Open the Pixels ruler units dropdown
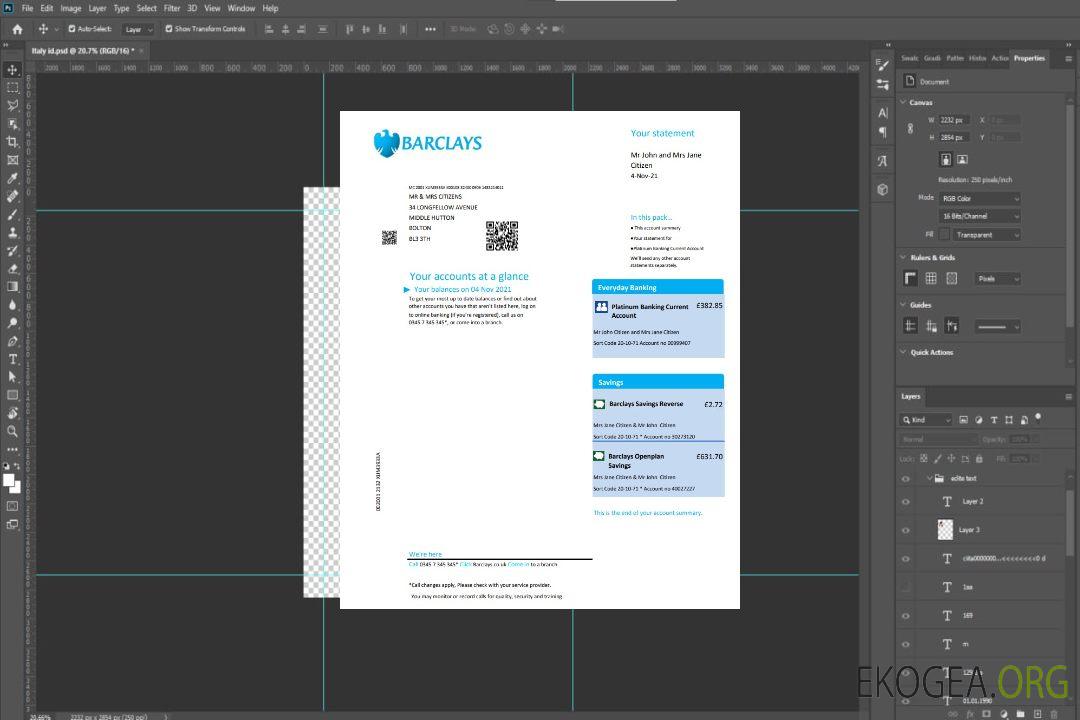Image resolution: width=1080 pixels, height=720 pixels. [998, 278]
